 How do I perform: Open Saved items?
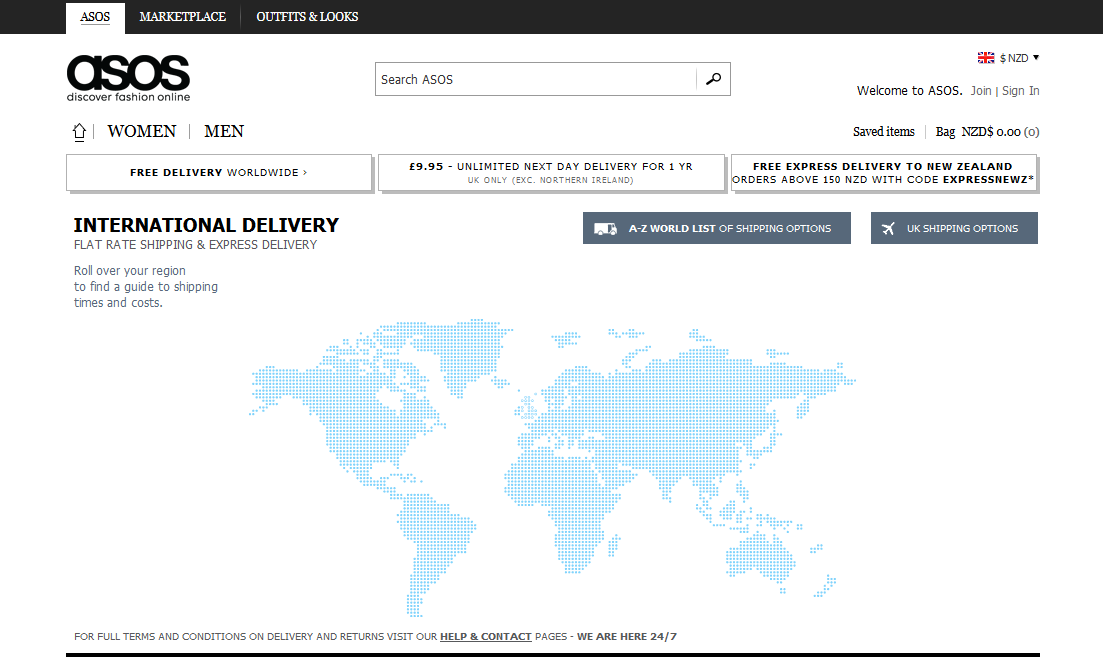(883, 132)
